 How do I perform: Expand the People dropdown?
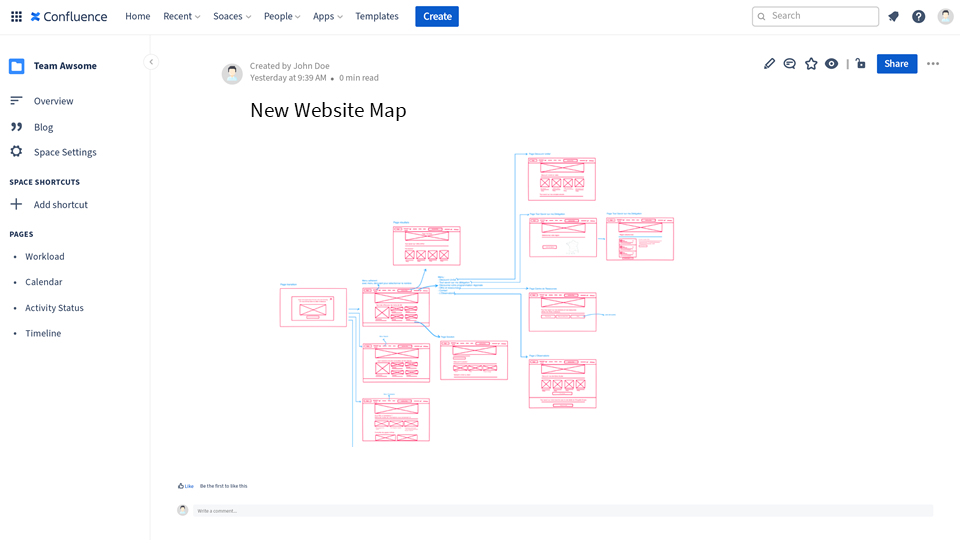282,17
